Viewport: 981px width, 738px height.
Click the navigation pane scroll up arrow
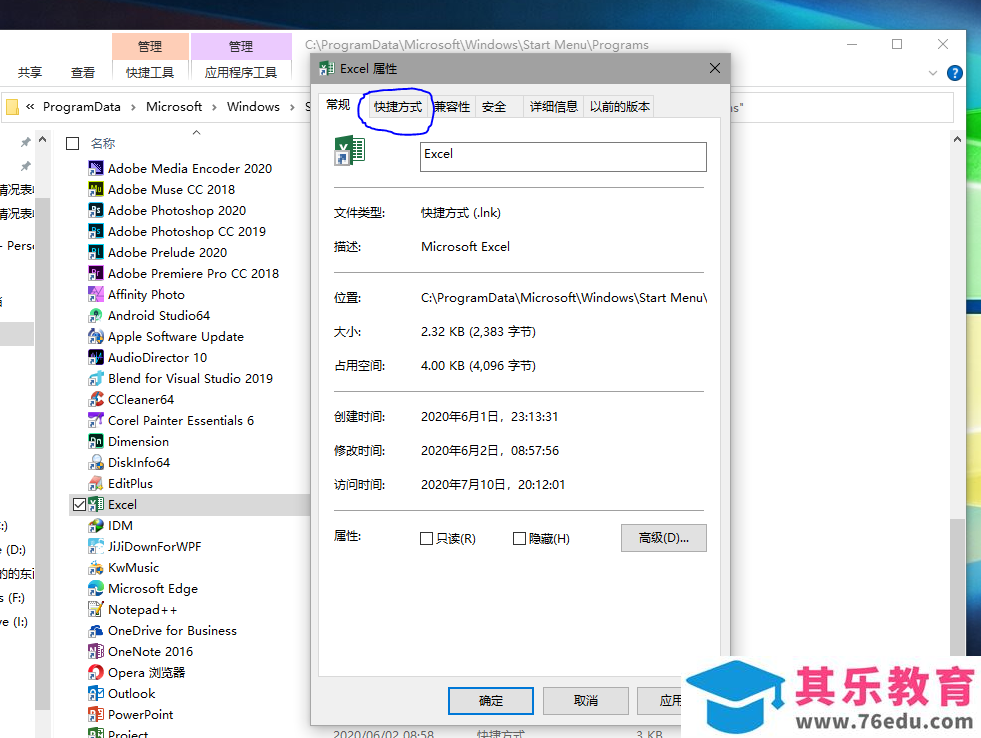click(x=43, y=139)
